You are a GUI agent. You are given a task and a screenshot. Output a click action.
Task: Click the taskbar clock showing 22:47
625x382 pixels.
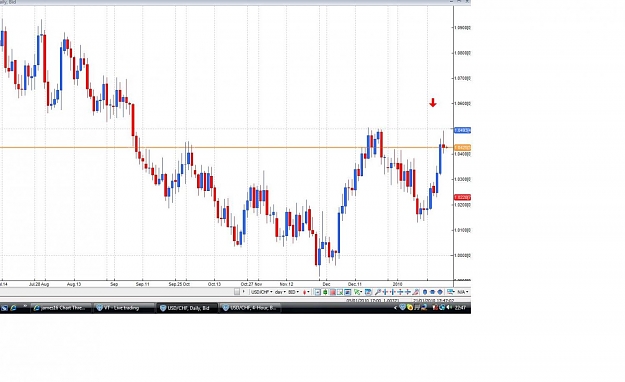tap(460, 308)
